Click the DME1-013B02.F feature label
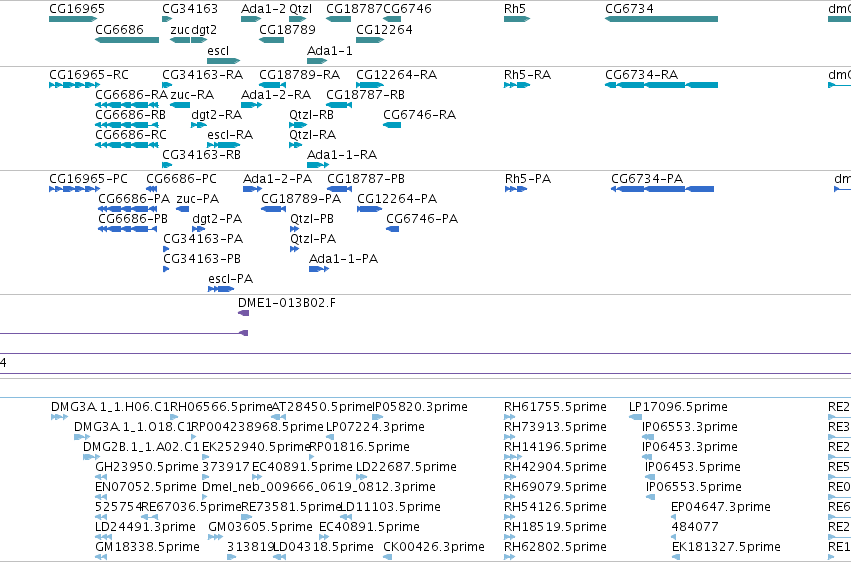Screen dimensions: 851x562 pos(287,303)
